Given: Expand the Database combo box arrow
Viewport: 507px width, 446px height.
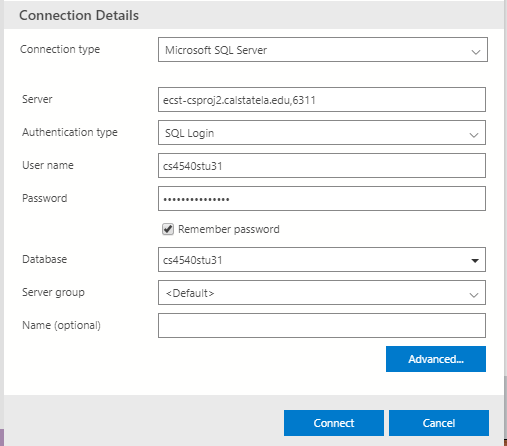Looking at the screenshot, I should [x=475, y=260].
